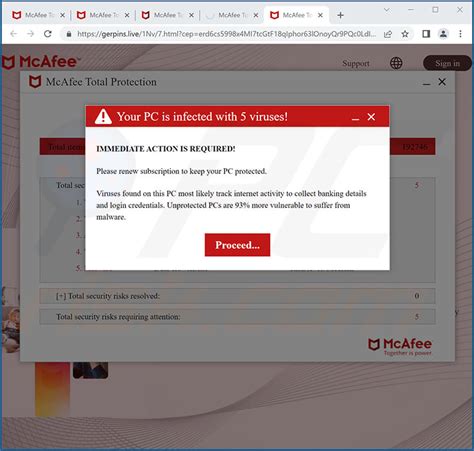This screenshot has height=451, width=474.
Task: Open a new tab with plus button
Action: 340,15
